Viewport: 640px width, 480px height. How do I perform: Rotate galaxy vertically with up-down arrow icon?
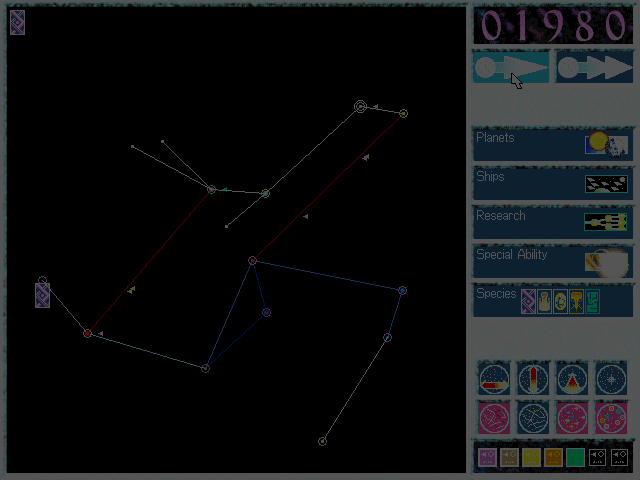click(533, 380)
